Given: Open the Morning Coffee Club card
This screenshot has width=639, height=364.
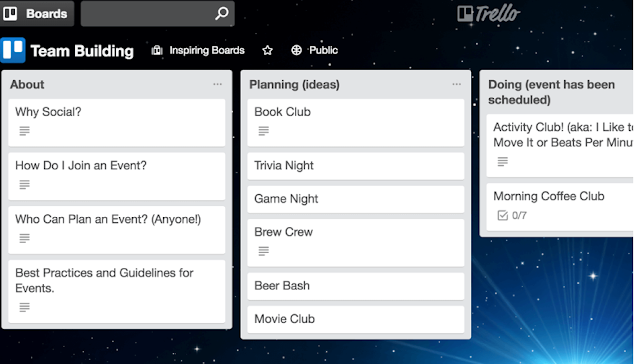Looking at the screenshot, I should click(560, 207).
